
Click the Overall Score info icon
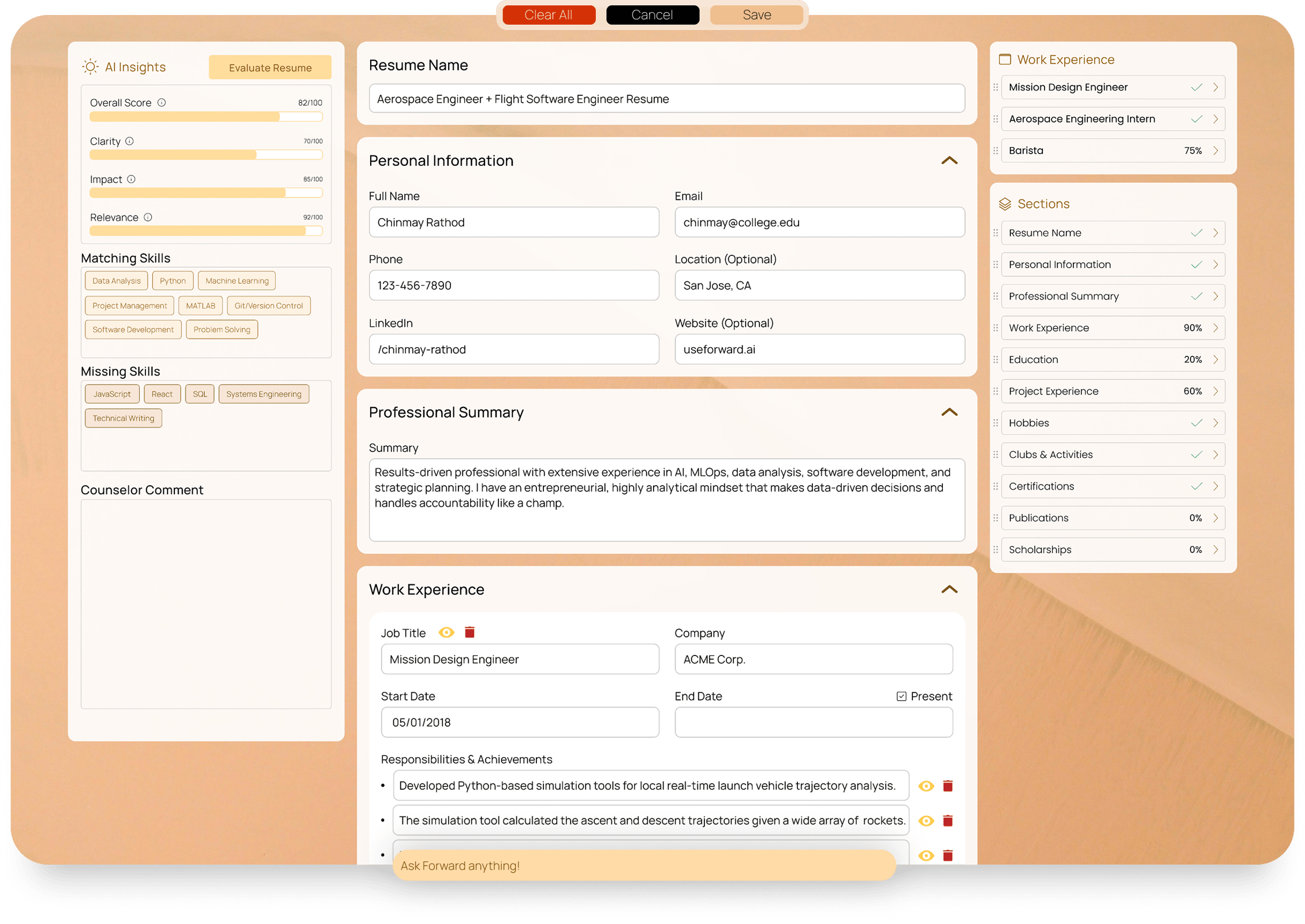162,103
